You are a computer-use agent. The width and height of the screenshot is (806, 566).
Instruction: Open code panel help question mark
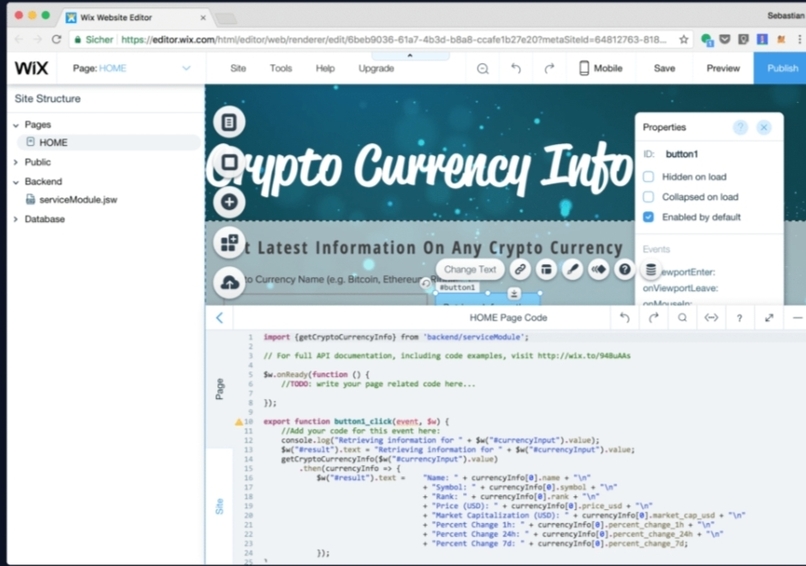740,318
